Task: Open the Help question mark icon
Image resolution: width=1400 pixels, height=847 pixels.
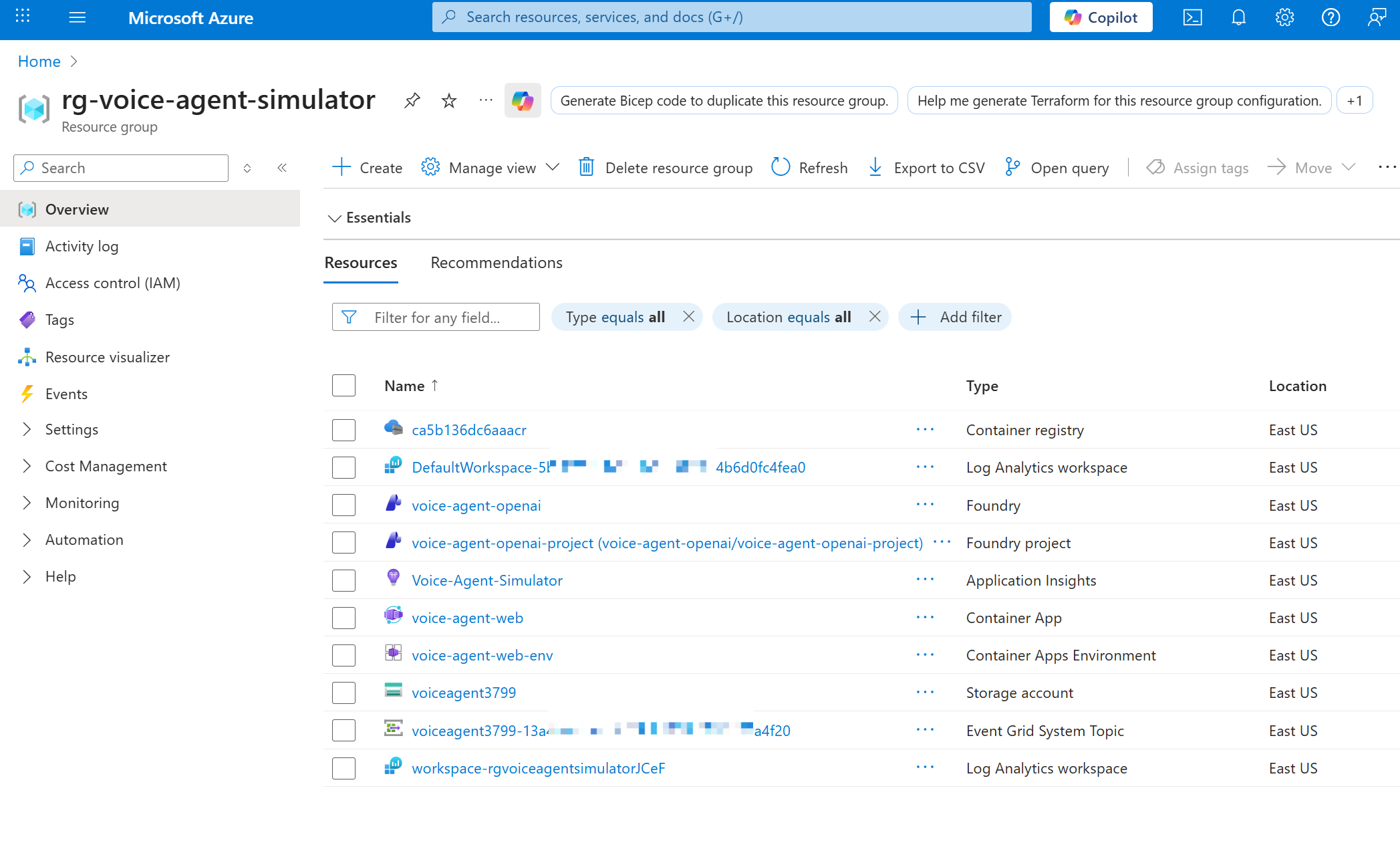Action: (1331, 17)
